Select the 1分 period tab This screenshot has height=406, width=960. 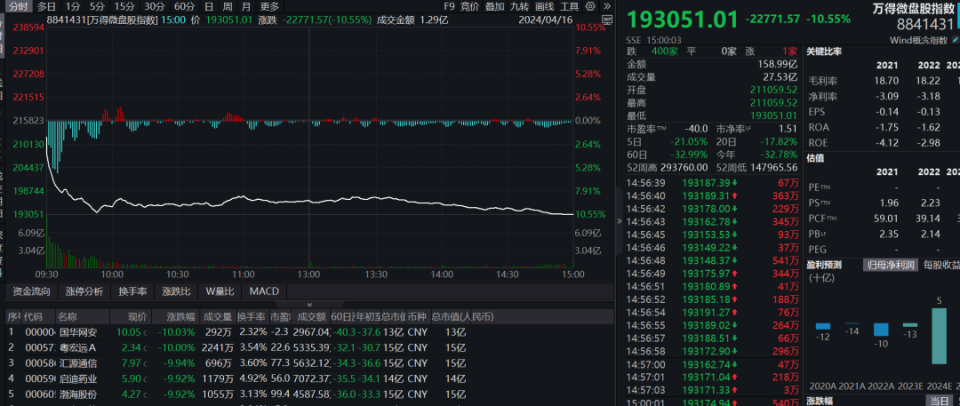click(73, 7)
